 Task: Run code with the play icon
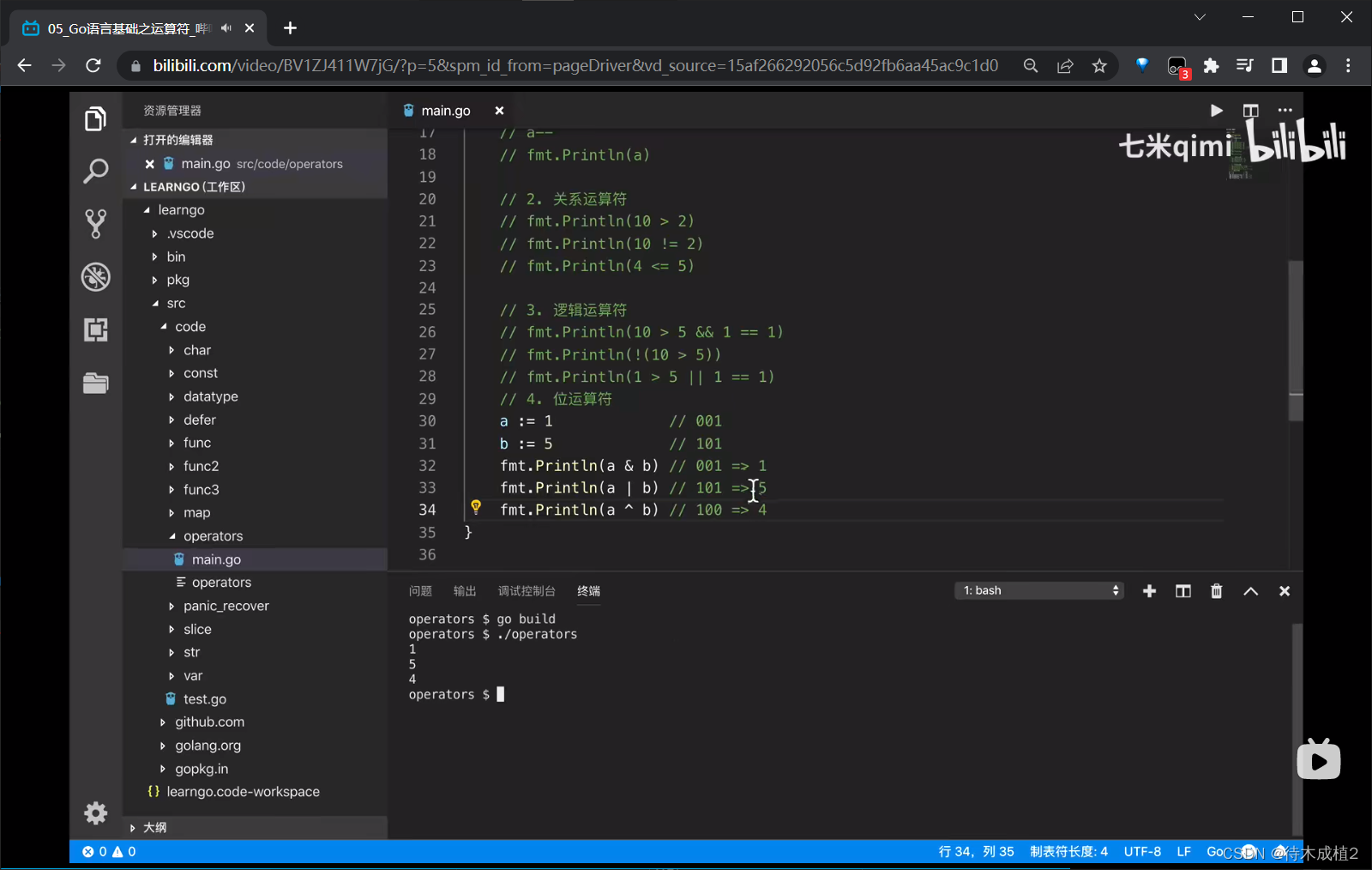click(x=1216, y=110)
